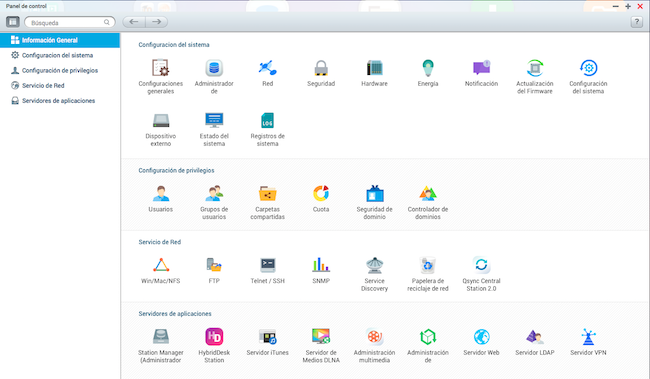The height and width of the screenshot is (379, 650).
Task: Open Qsync Central Station 2.0 icon
Action: [x=481, y=265]
